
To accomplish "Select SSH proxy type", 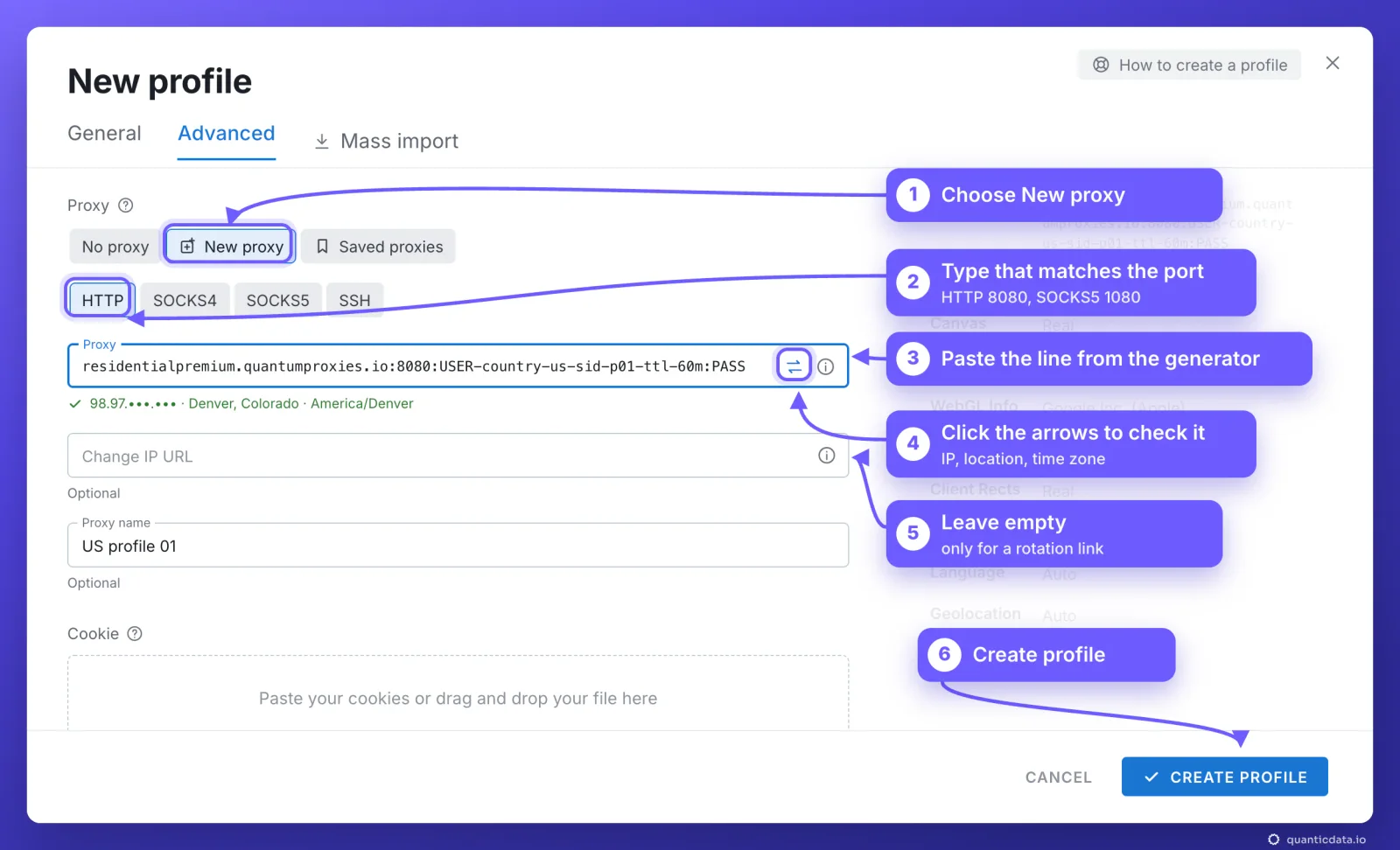I will pyautogui.click(x=354, y=300).
